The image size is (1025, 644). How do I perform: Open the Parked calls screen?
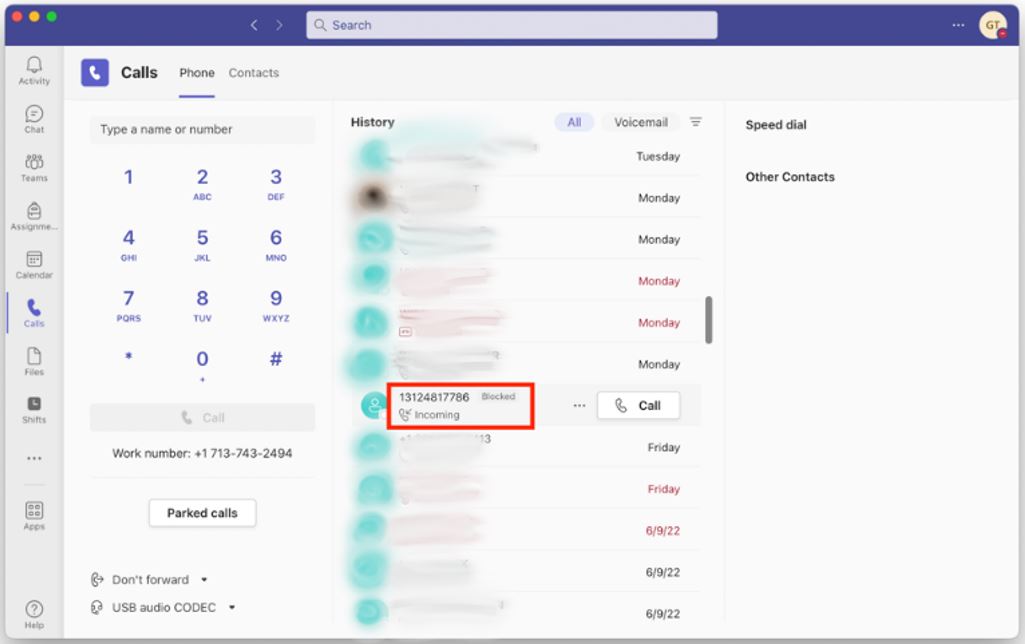coord(202,512)
